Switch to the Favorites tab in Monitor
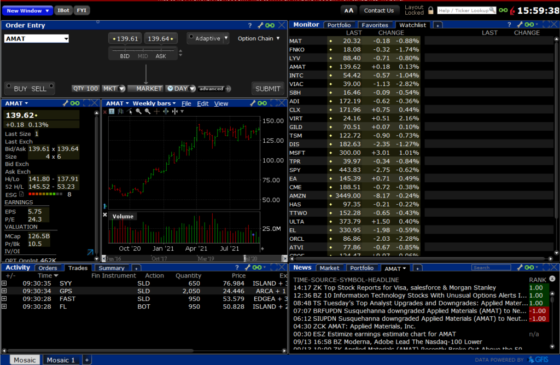560x365 pixels. point(374,25)
